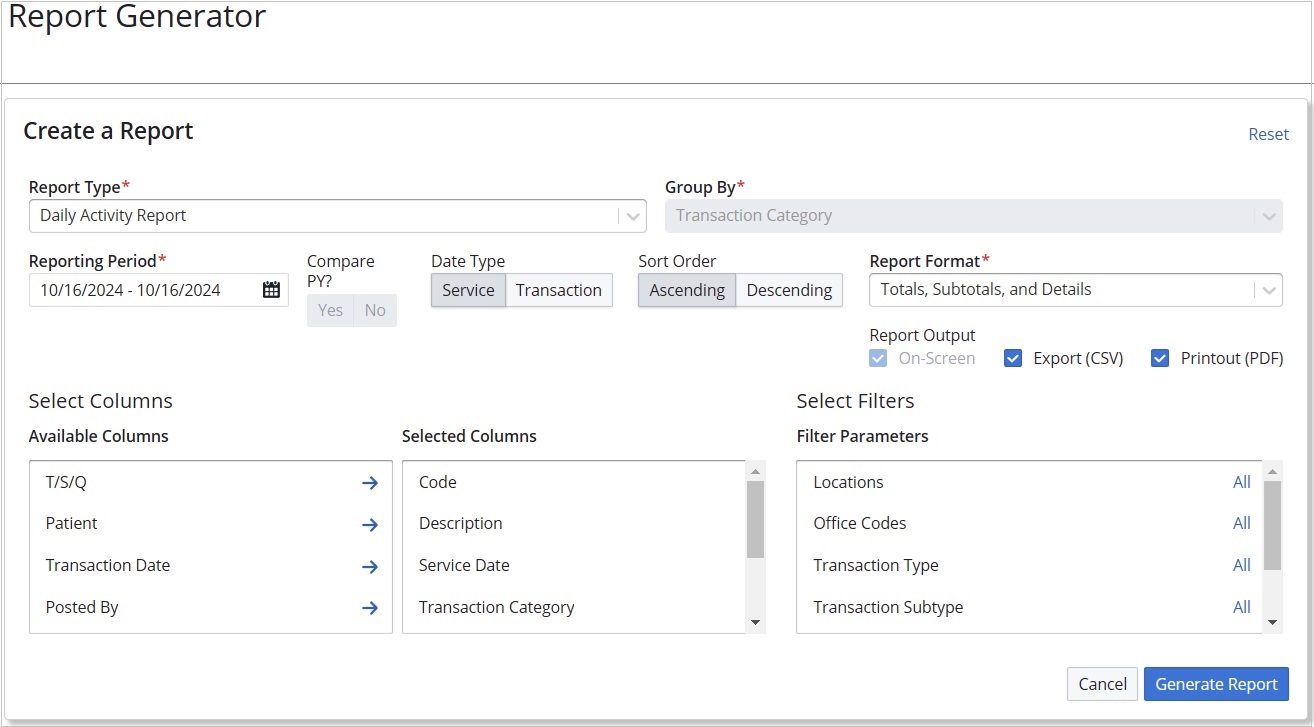Click Transaction Type filter parameter label
Screen dimensions: 1314x727
(875, 565)
